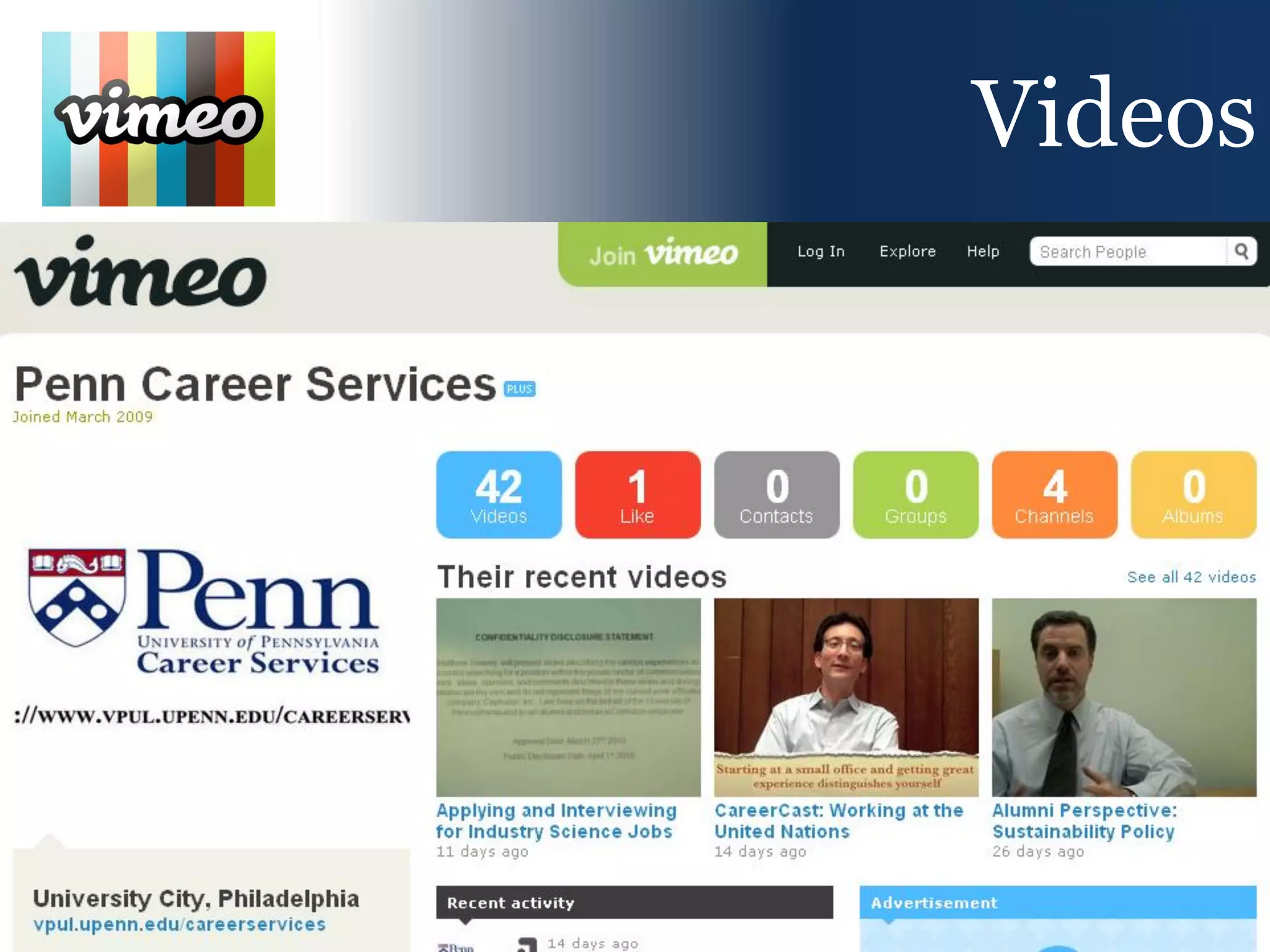Open the Explore menu item
Image resolution: width=1270 pixels, height=952 pixels.
(907, 251)
